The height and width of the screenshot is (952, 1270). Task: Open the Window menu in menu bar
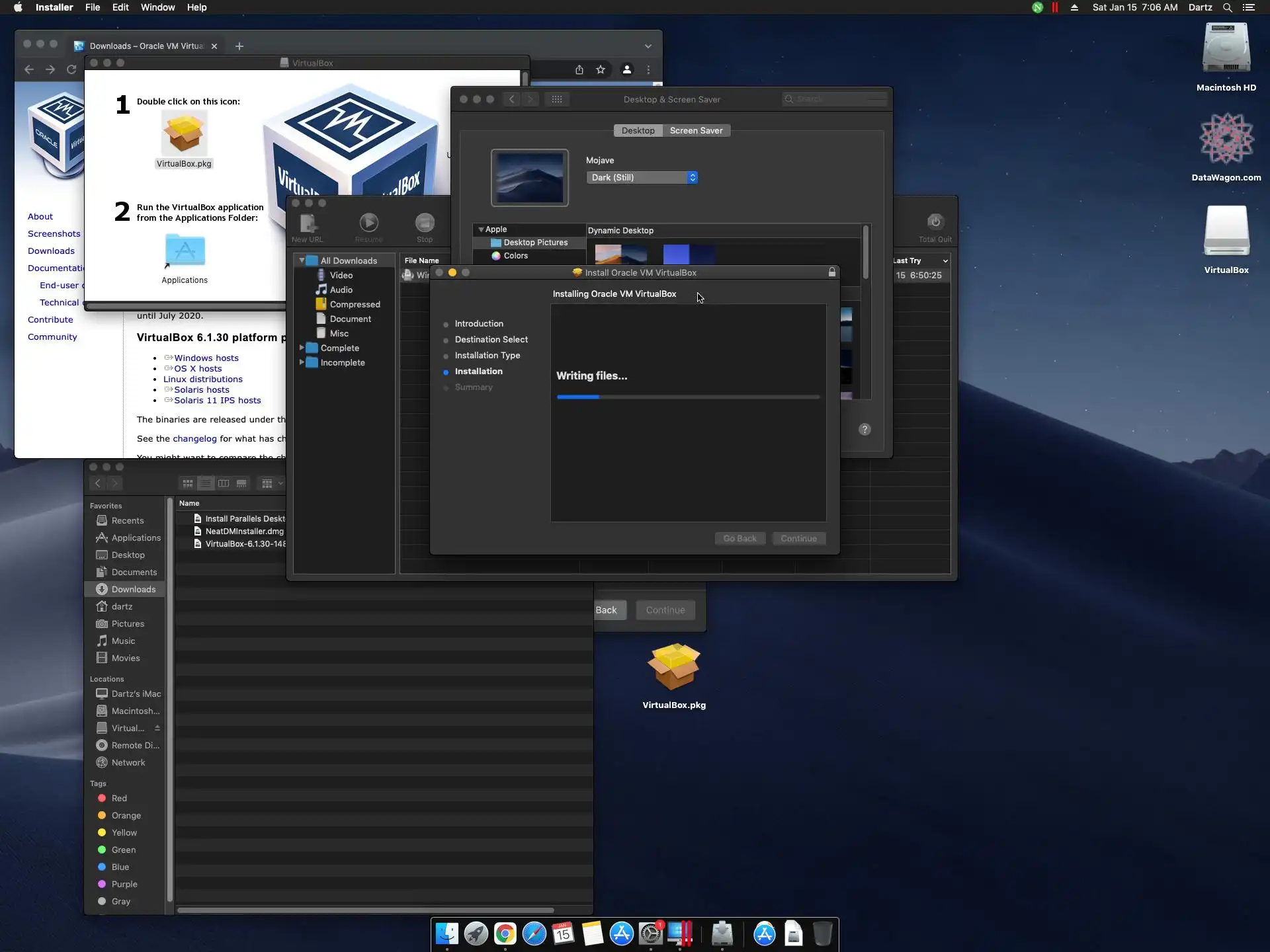(x=157, y=7)
